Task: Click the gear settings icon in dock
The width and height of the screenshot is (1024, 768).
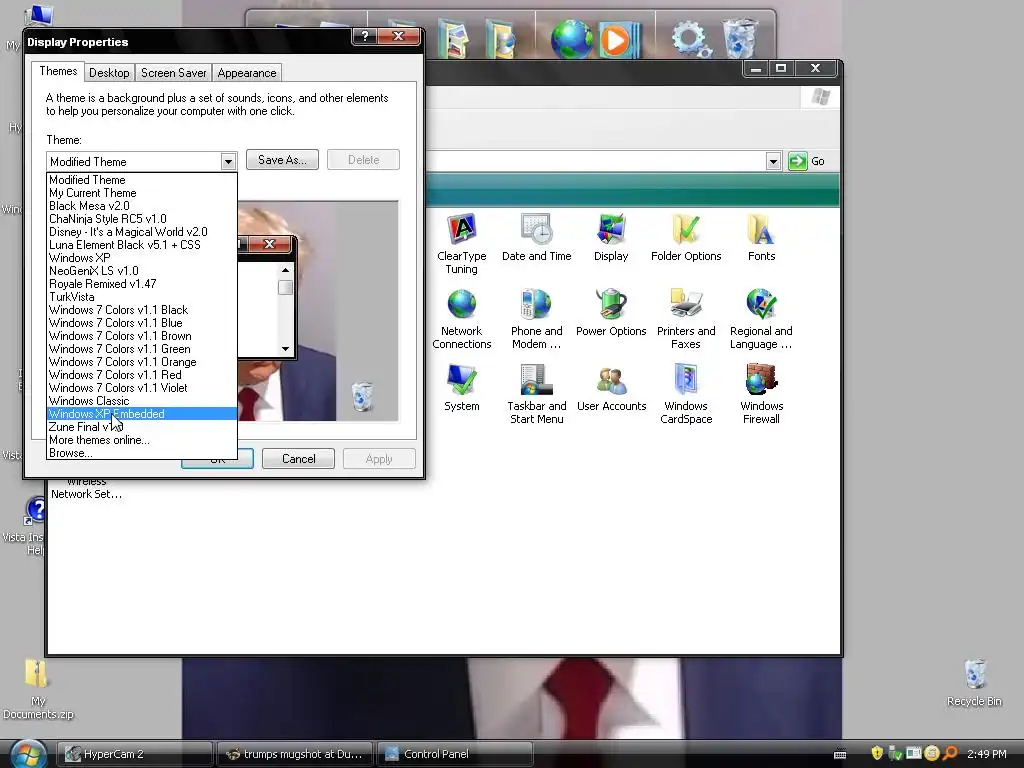Action: point(691,39)
